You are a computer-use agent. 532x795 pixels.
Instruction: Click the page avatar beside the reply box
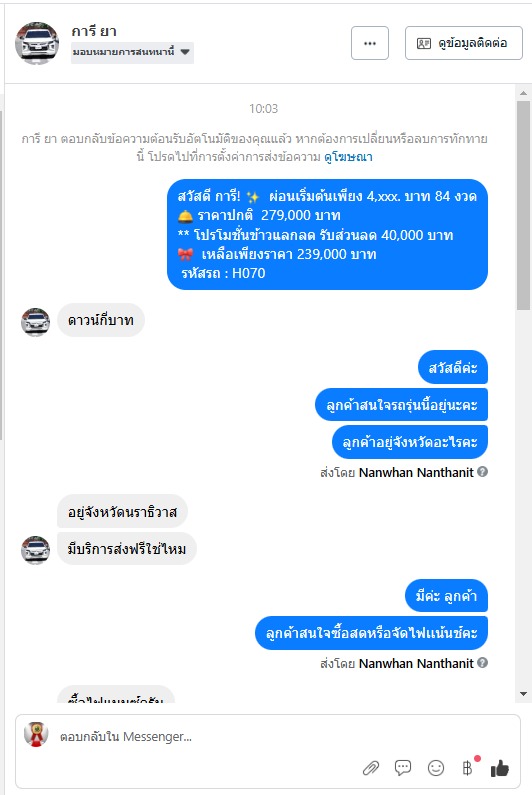(x=36, y=735)
